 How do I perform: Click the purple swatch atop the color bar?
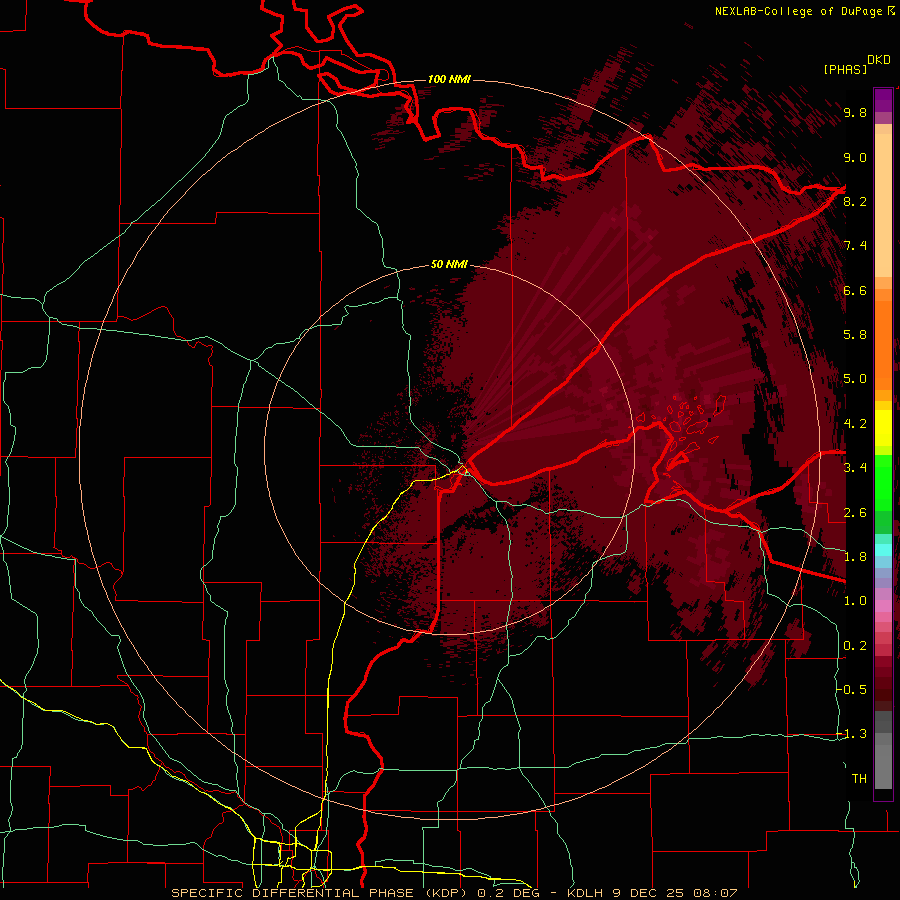(883, 100)
